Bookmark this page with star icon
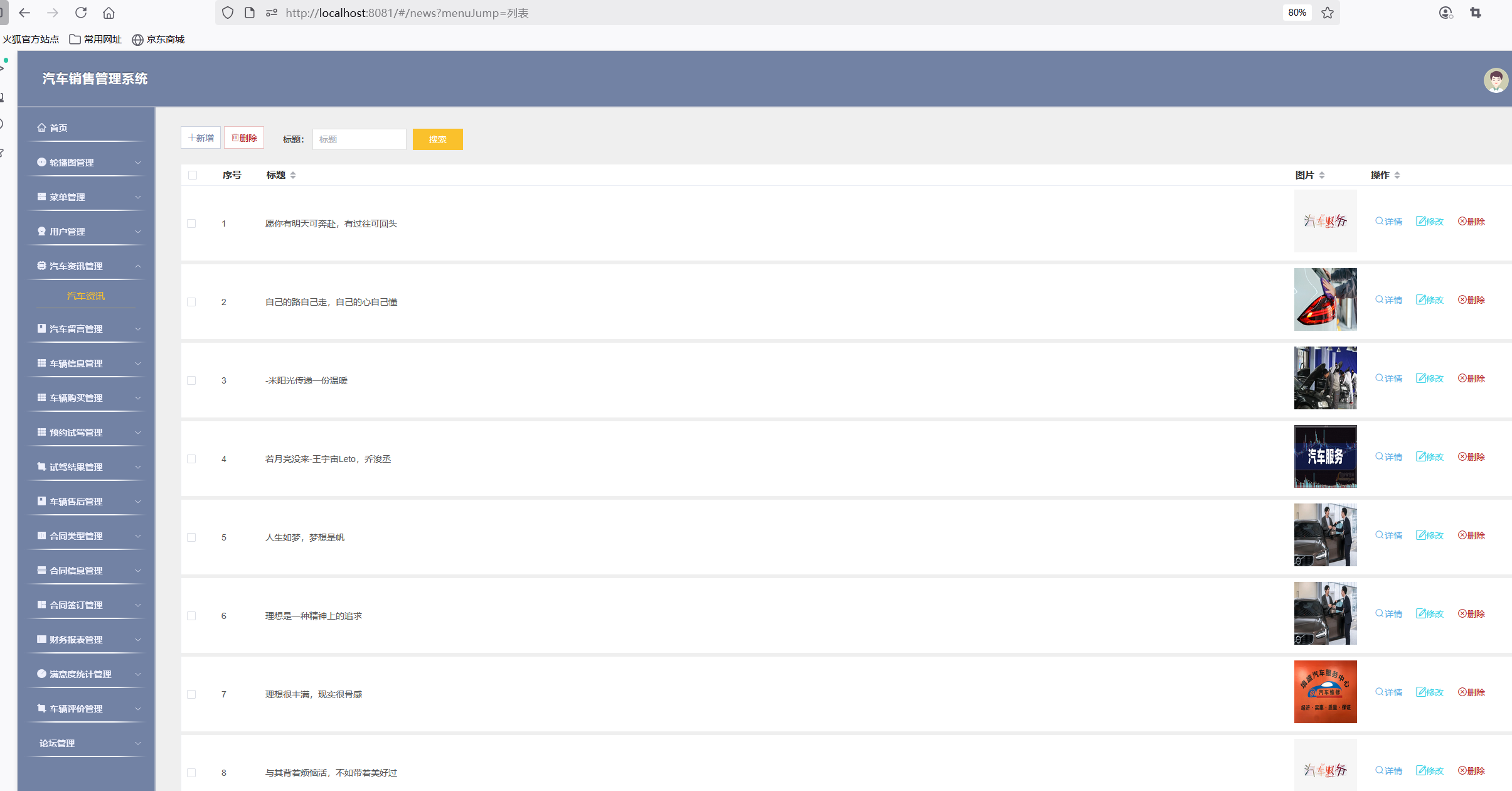 [x=1328, y=13]
